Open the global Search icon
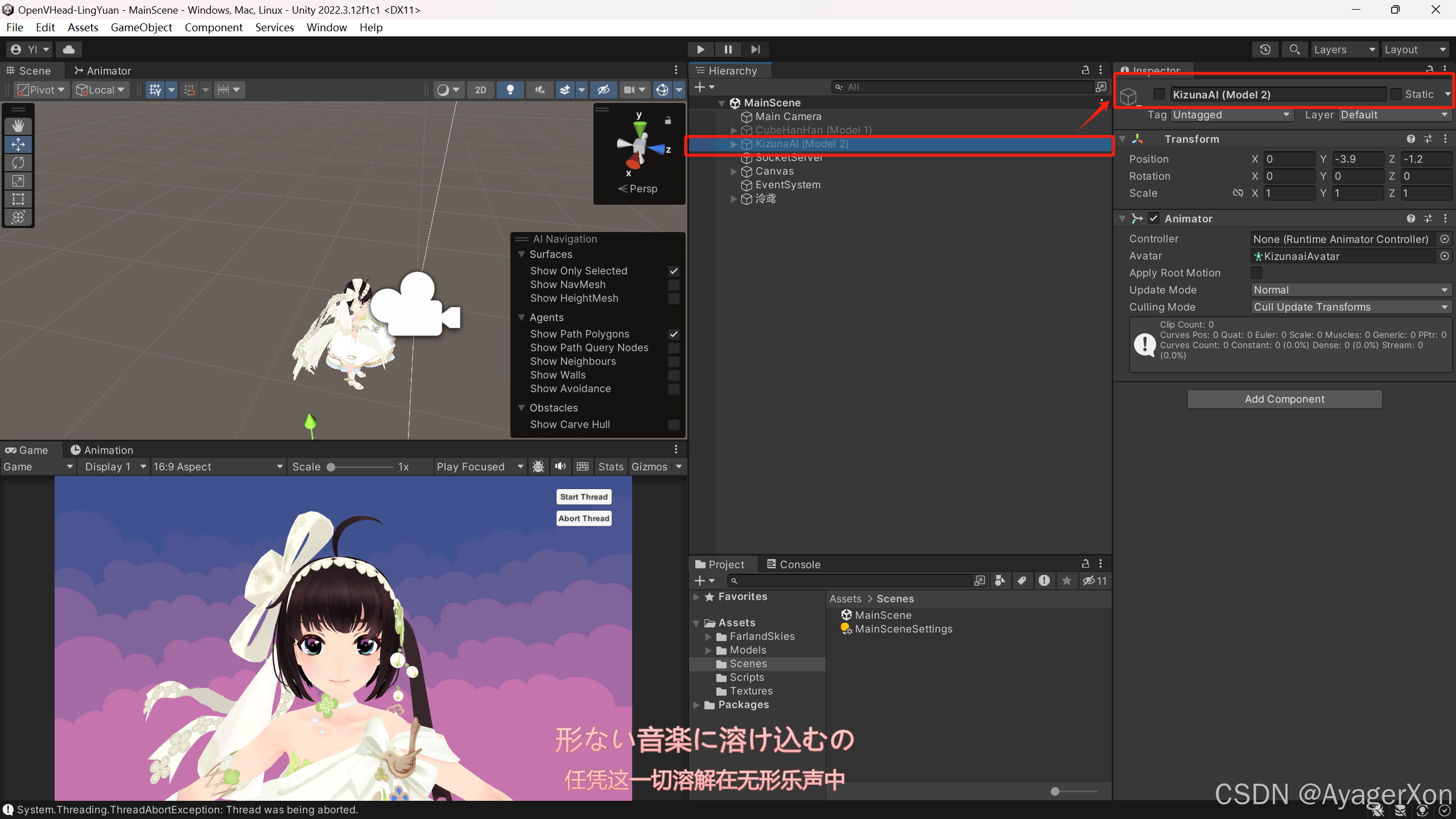This screenshot has height=819, width=1456. [1294, 49]
